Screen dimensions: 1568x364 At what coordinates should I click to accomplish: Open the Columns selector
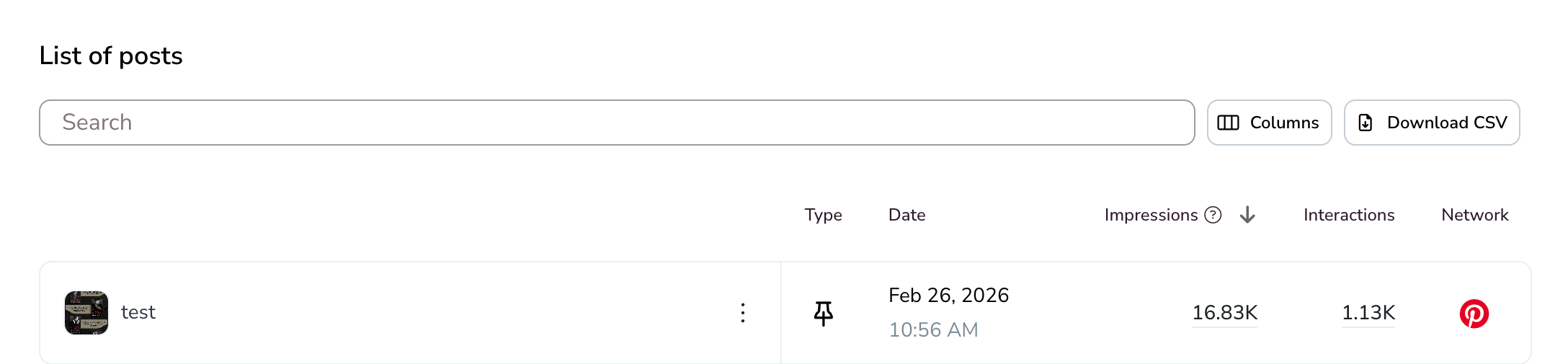click(1270, 123)
